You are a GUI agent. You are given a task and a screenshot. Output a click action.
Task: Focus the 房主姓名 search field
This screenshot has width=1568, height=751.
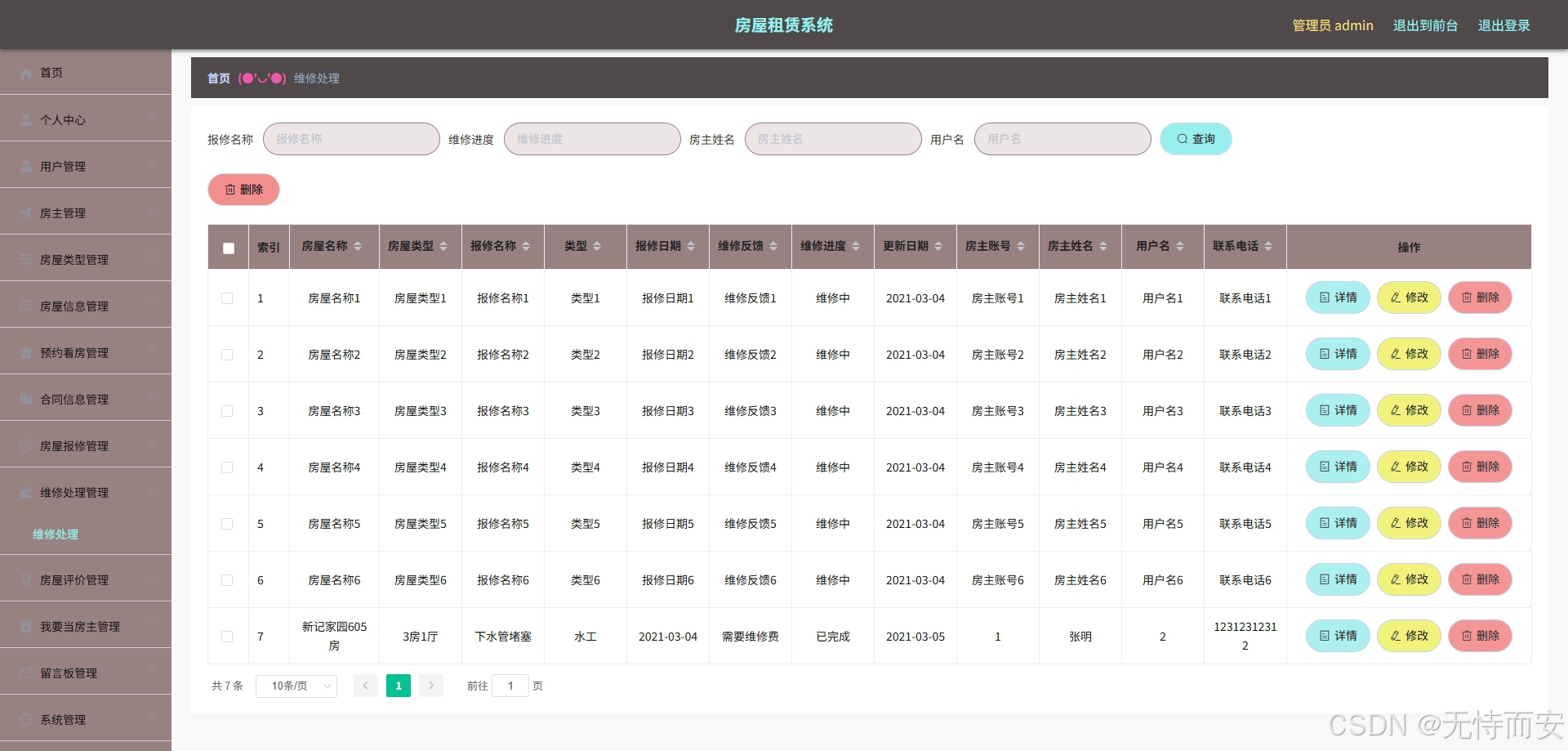(x=833, y=139)
